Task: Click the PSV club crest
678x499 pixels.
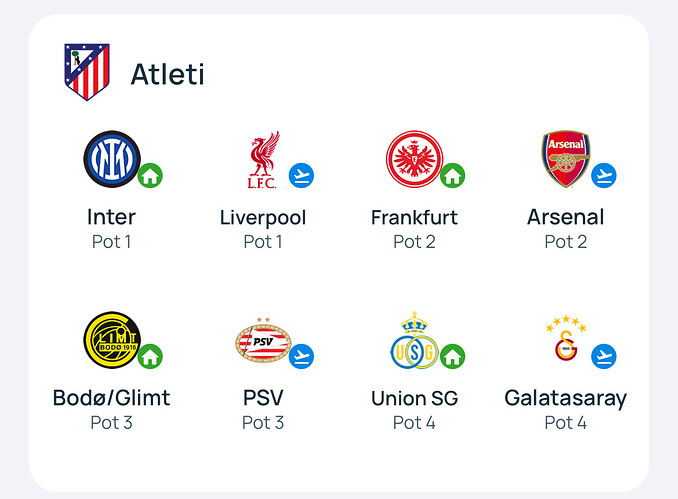Action: click(263, 340)
